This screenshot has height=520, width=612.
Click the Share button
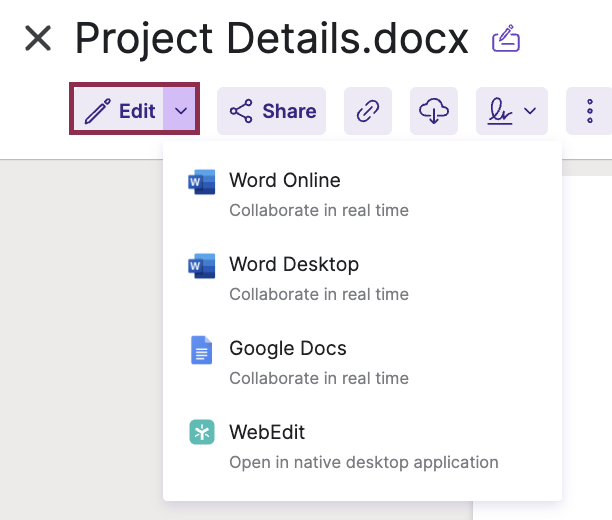coord(272,111)
